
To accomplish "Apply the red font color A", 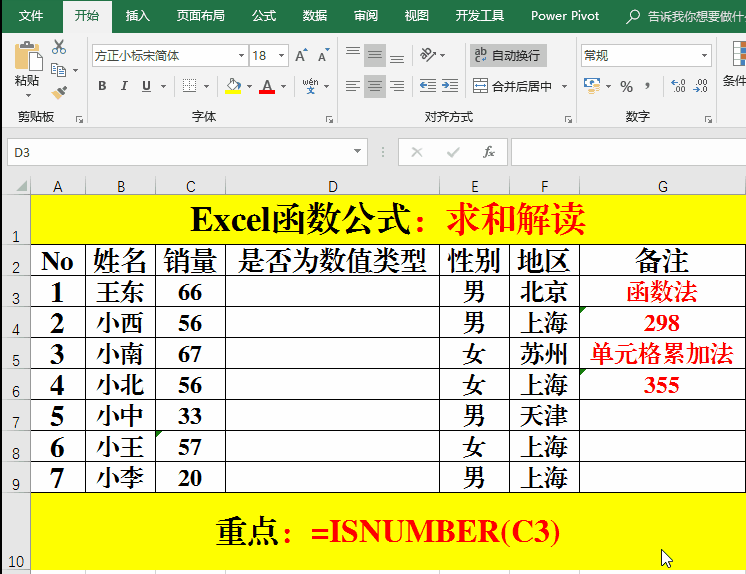I will tap(267, 86).
